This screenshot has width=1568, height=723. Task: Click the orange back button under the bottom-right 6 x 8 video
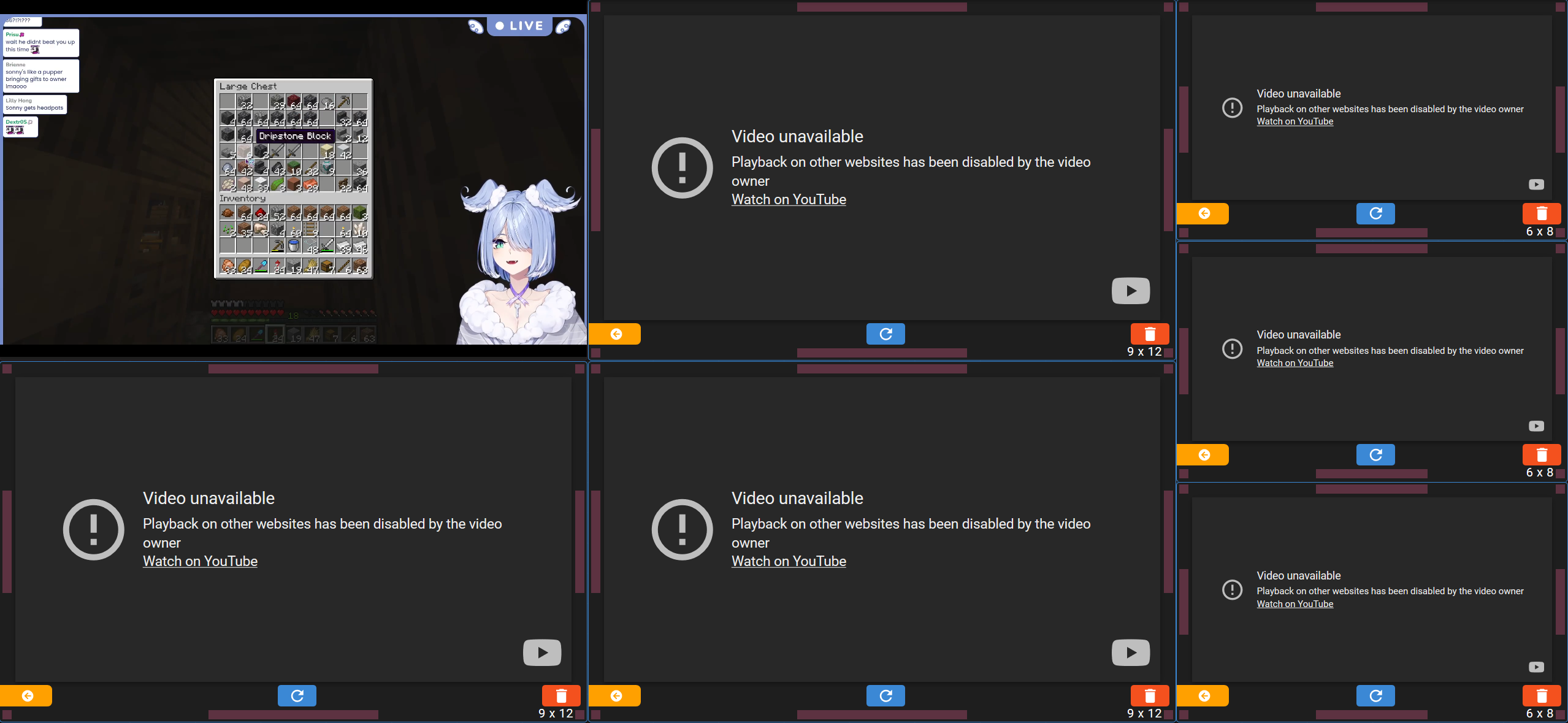tap(1203, 696)
